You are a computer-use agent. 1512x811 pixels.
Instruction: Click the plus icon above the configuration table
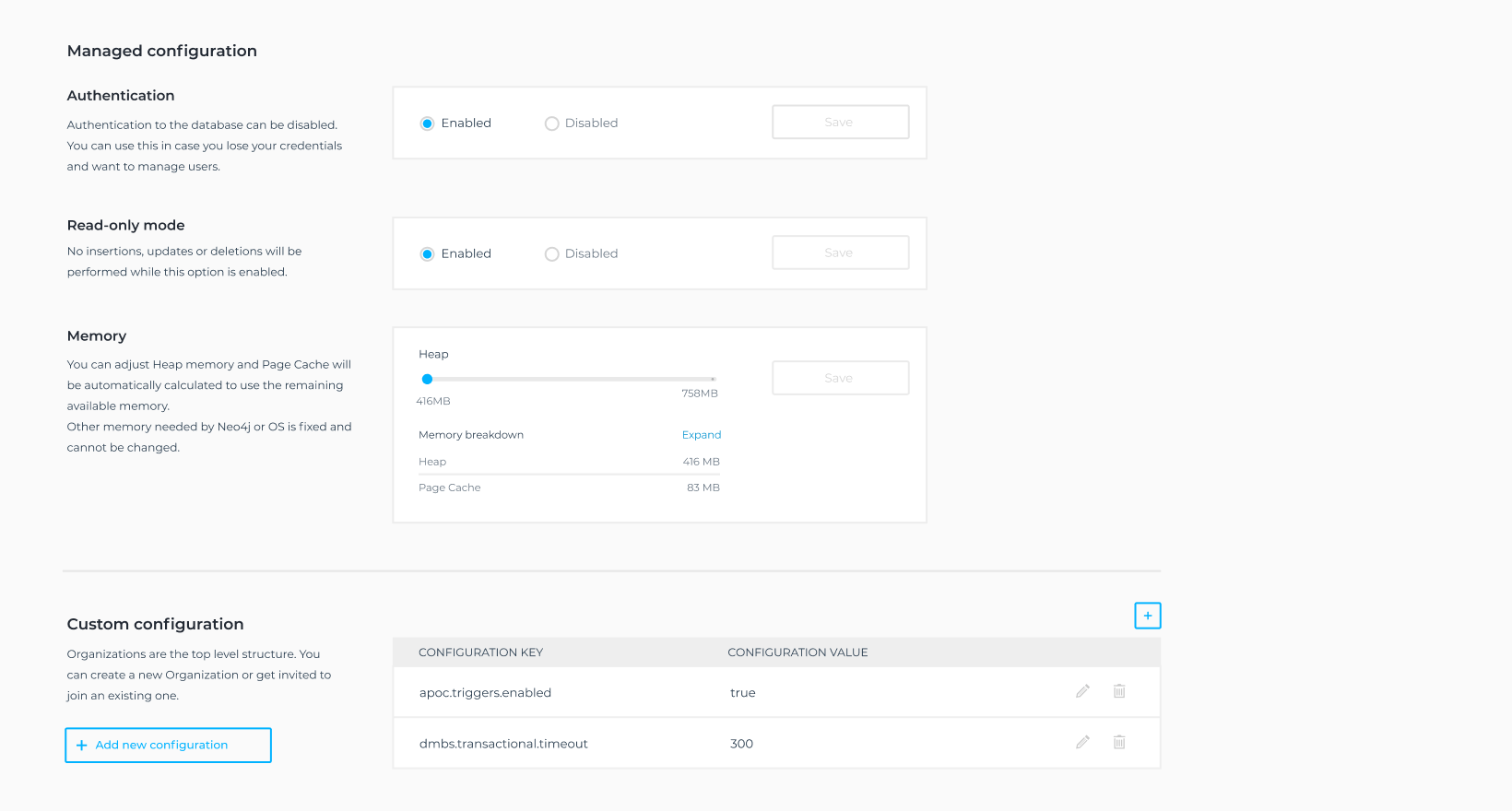click(x=1147, y=616)
